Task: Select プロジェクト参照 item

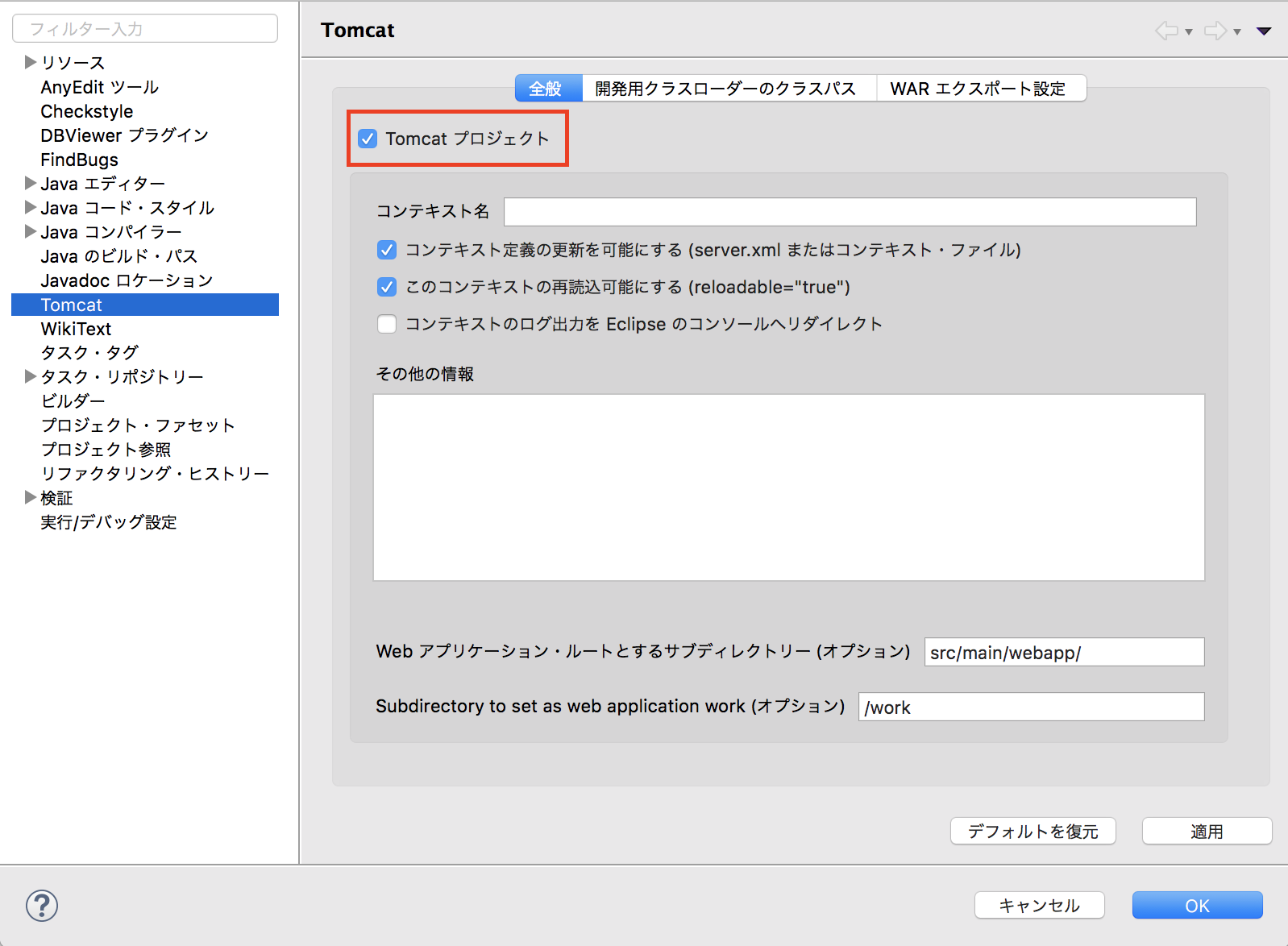Action: [106, 450]
